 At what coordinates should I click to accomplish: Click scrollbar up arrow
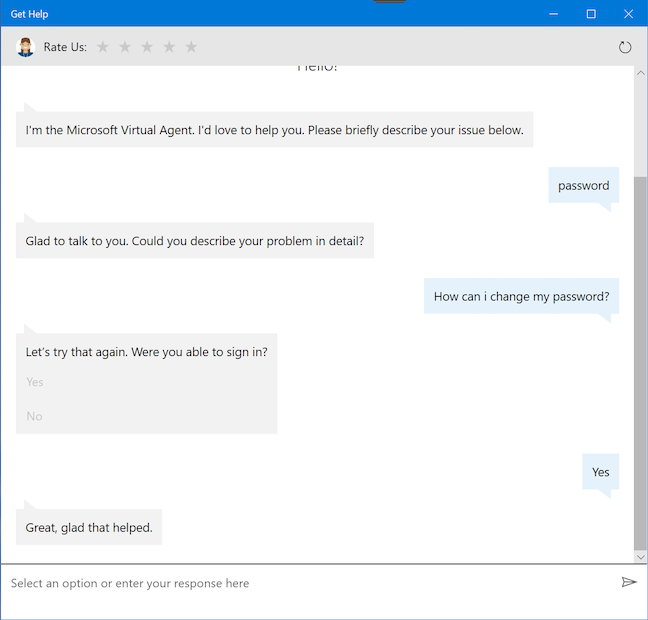pos(640,73)
